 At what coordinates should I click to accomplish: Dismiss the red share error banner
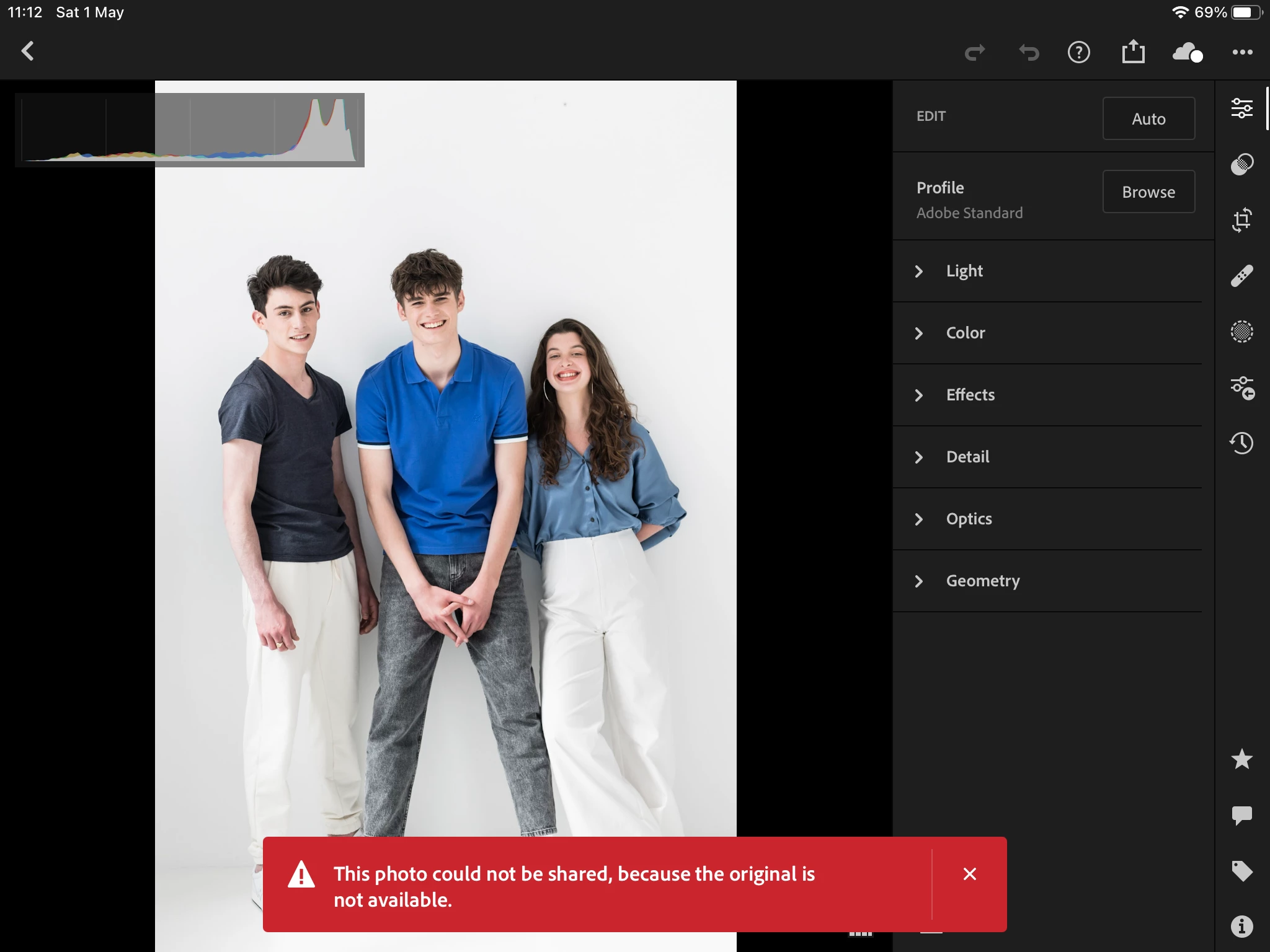[969, 874]
